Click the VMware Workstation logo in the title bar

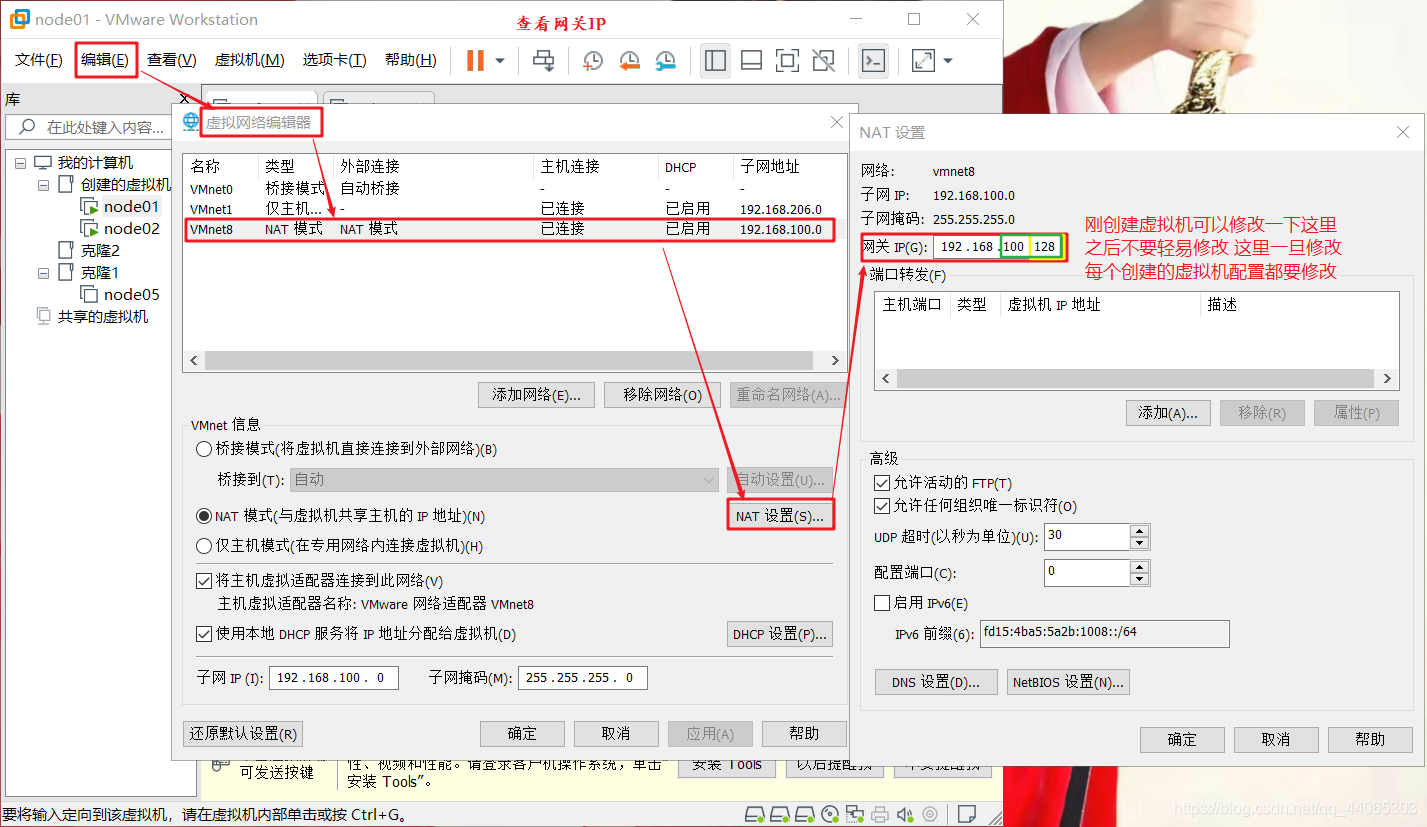[18, 19]
